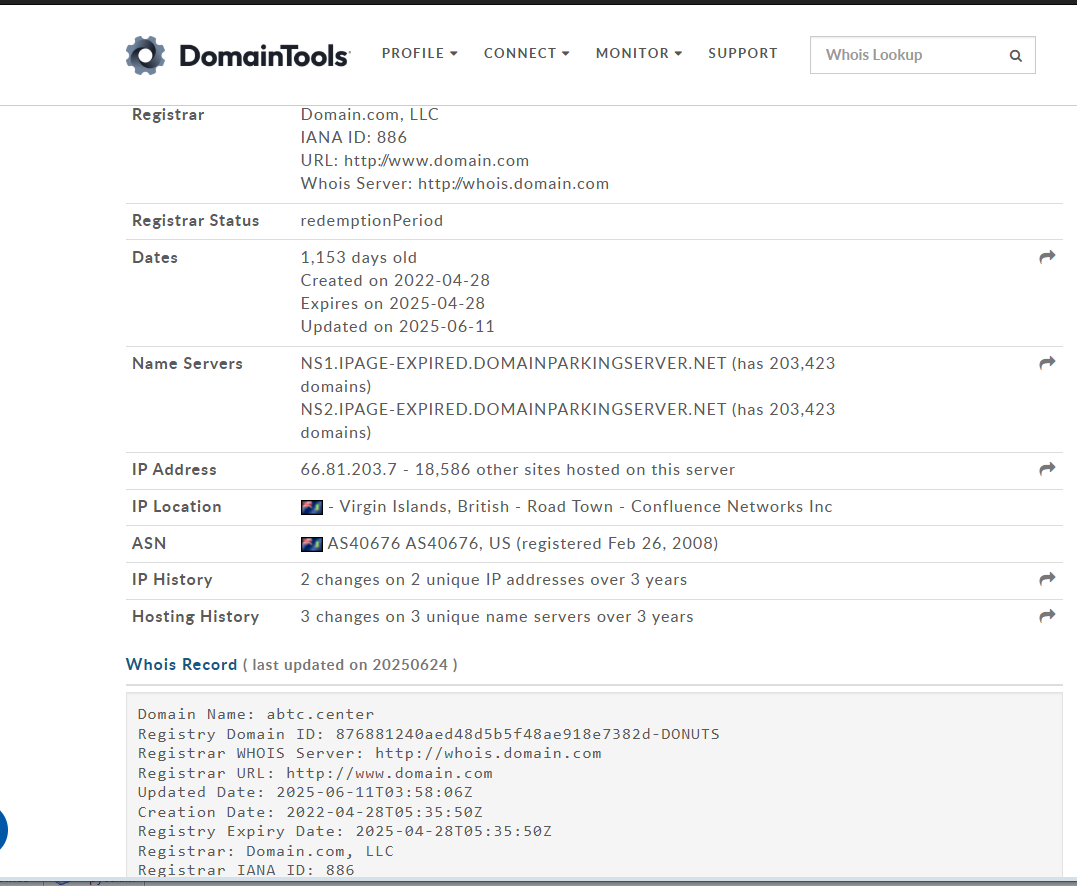Click the Hosting History arrow icon

pyautogui.click(x=1047, y=616)
